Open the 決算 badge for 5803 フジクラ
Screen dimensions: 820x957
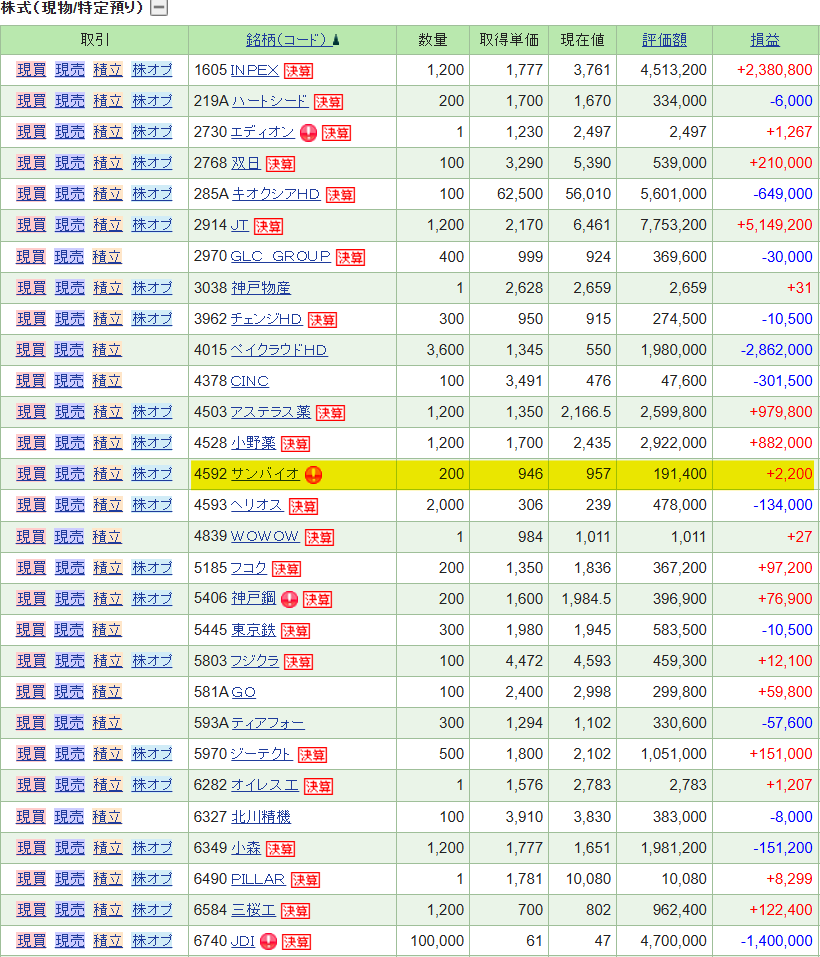coord(298,662)
